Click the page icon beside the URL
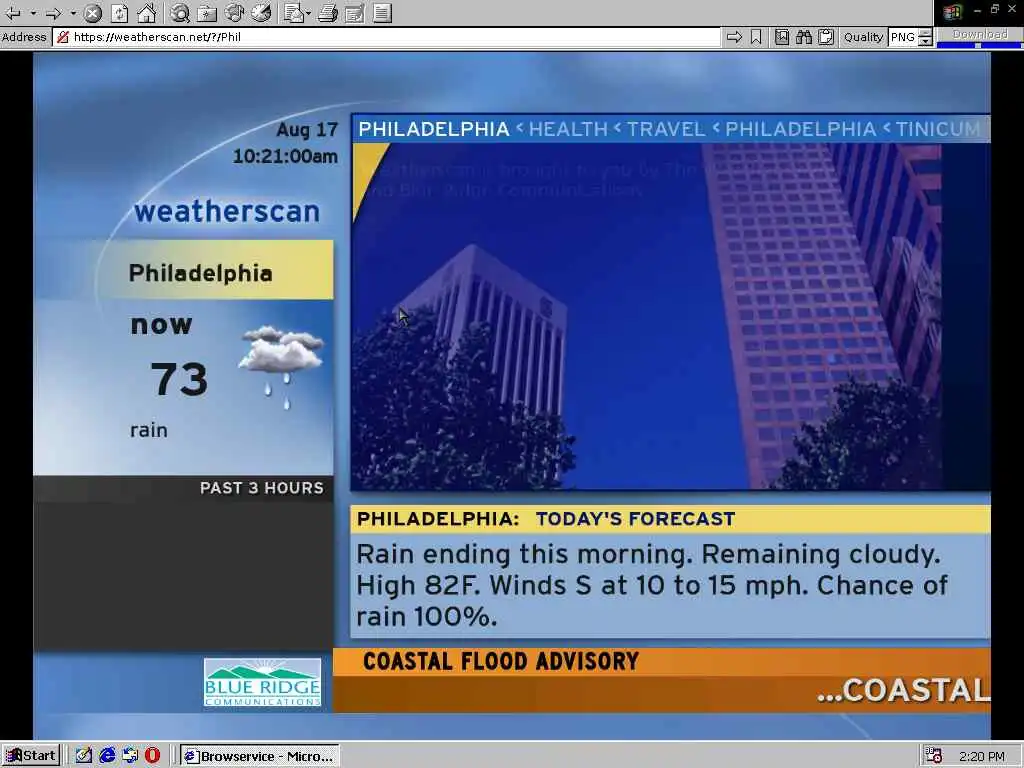 [x=63, y=37]
